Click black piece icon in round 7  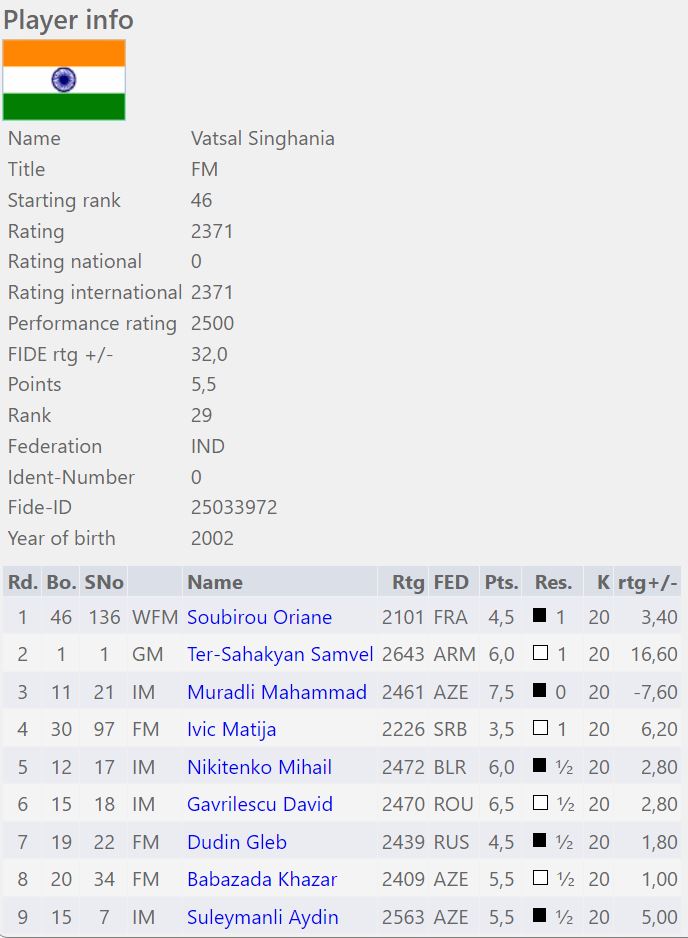pos(540,841)
